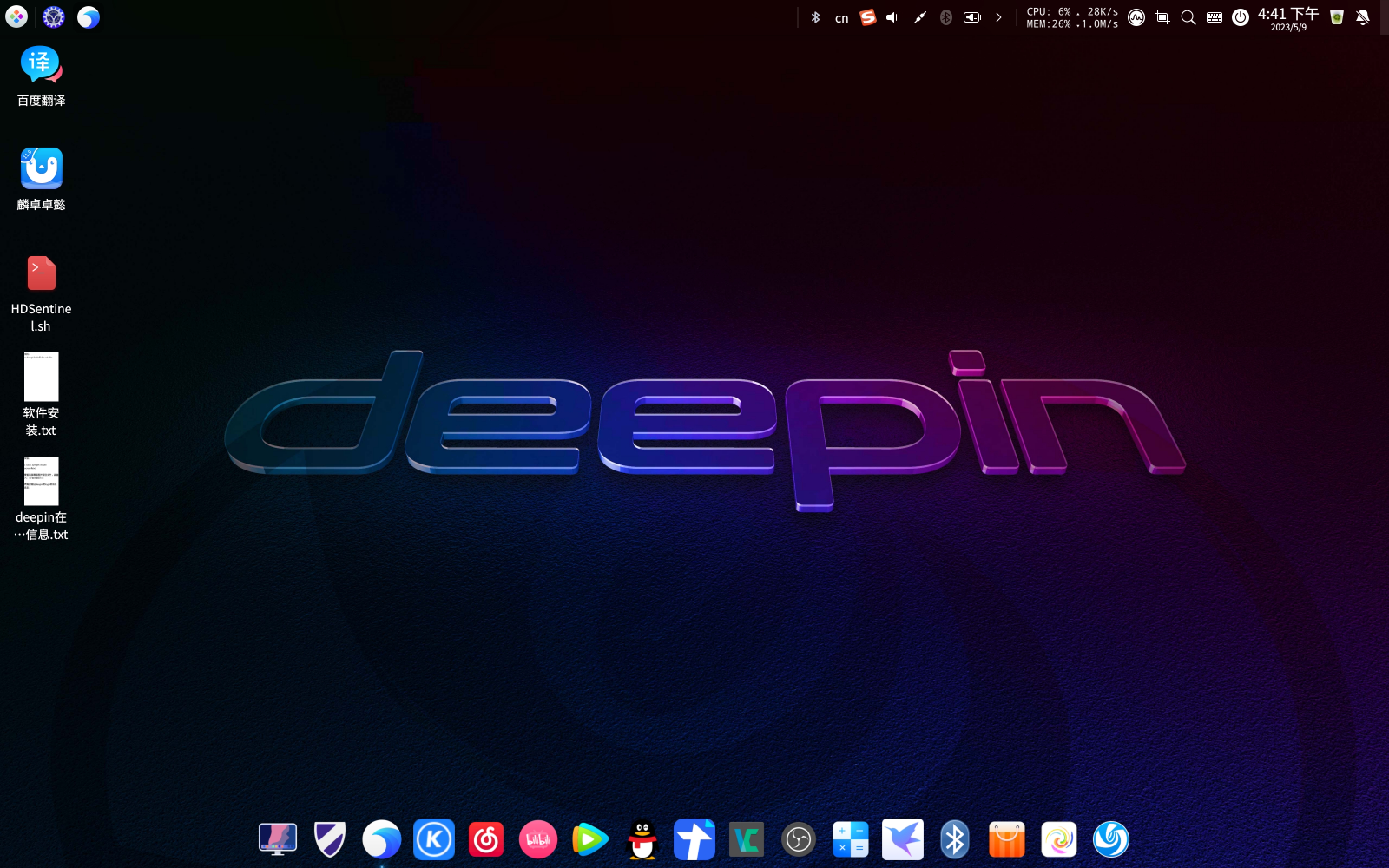Expand hidden tray icons with the chevron
Image resolution: width=1389 pixels, height=868 pixels.
click(x=999, y=17)
